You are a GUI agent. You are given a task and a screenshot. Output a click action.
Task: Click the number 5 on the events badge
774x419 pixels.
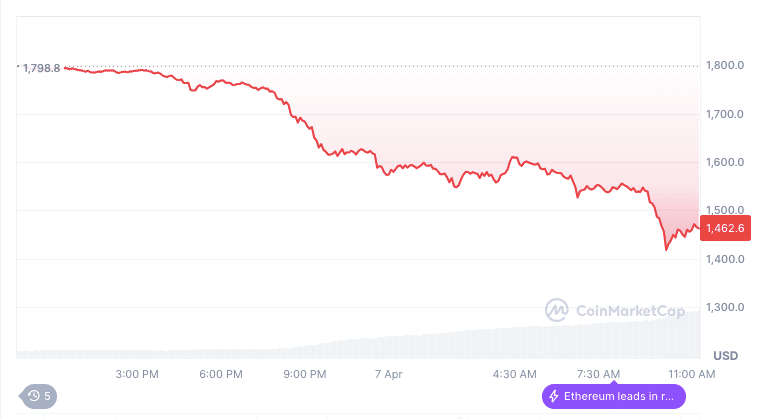(47, 396)
